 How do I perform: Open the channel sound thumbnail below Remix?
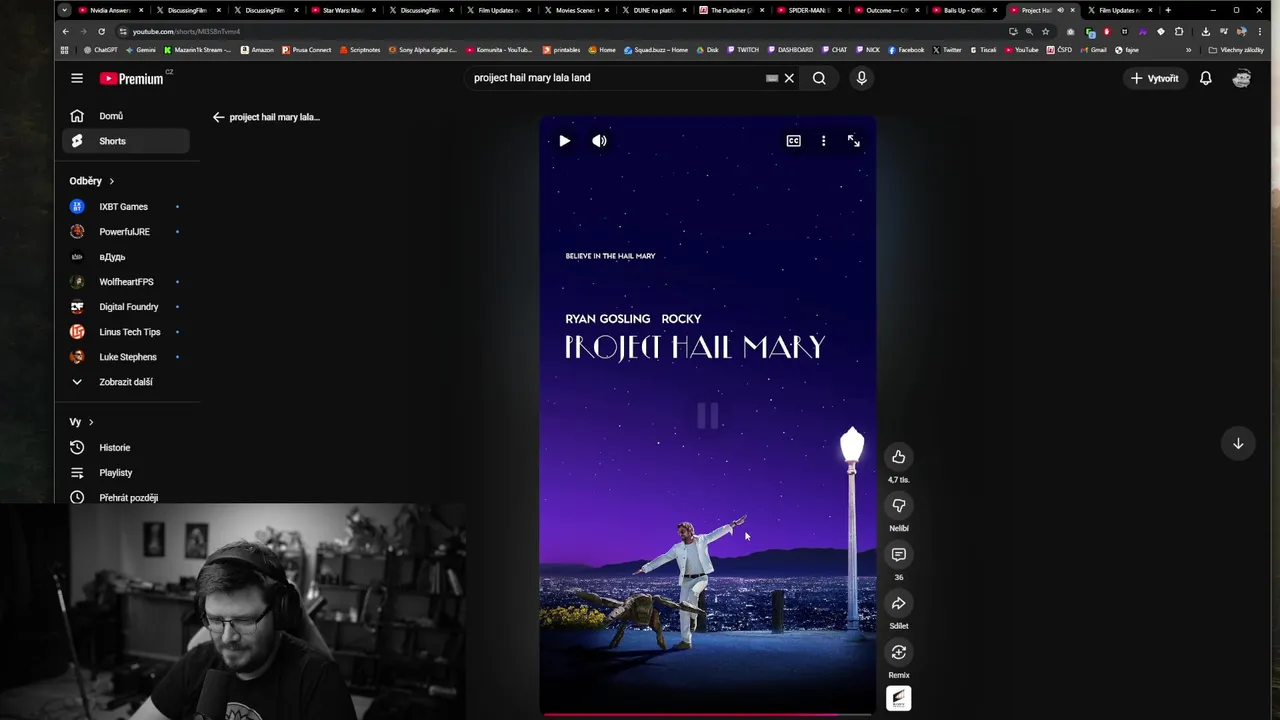coord(898,698)
